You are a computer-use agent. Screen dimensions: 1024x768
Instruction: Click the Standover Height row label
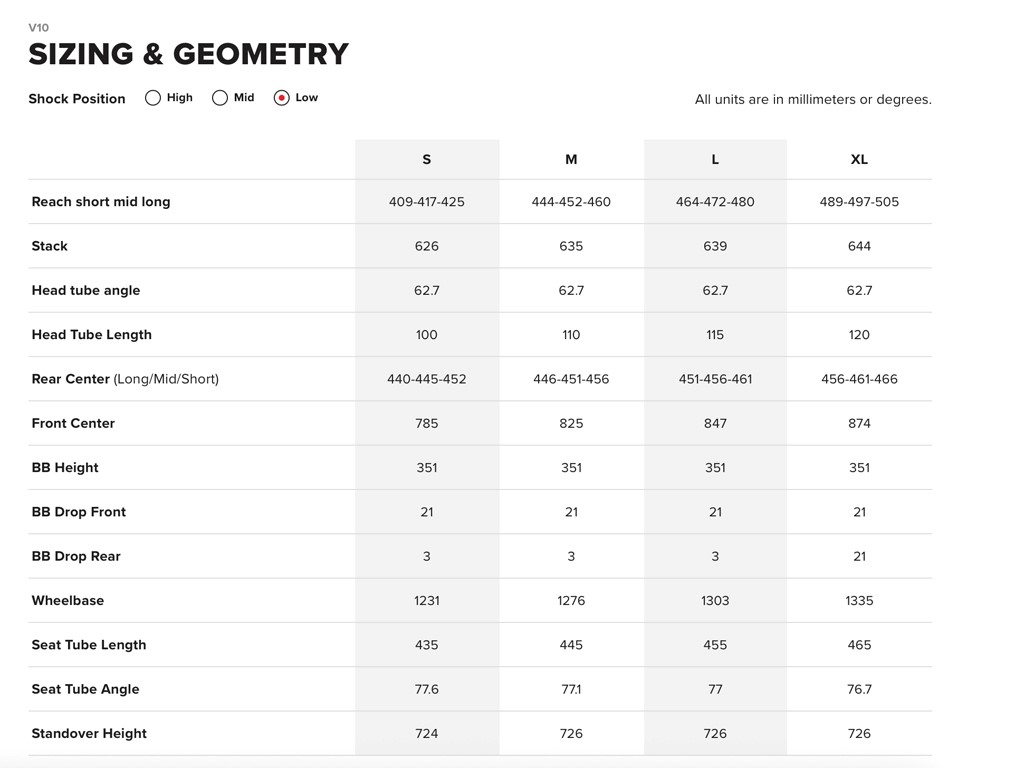[x=89, y=734]
